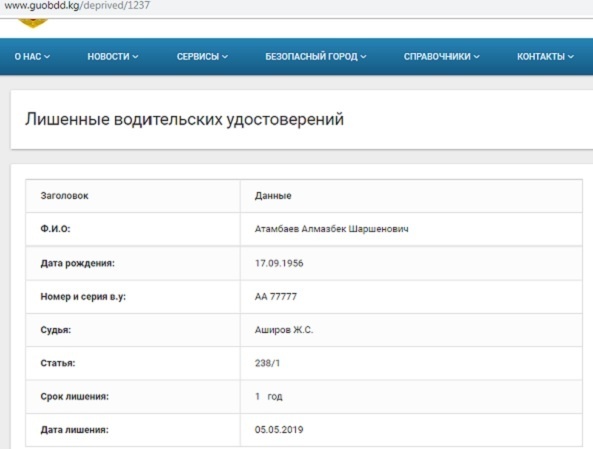Click the Данные column header
593x449 pixels.
pos(273,196)
